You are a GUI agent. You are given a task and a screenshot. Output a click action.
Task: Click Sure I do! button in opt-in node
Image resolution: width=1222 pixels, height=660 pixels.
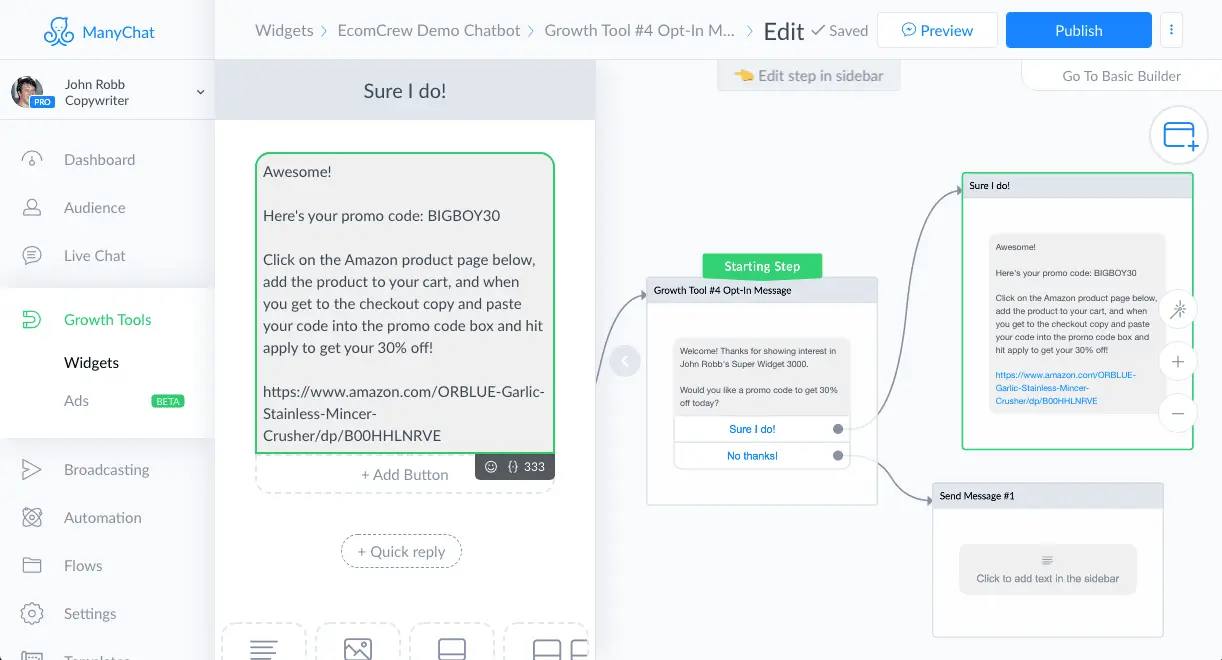pos(752,429)
